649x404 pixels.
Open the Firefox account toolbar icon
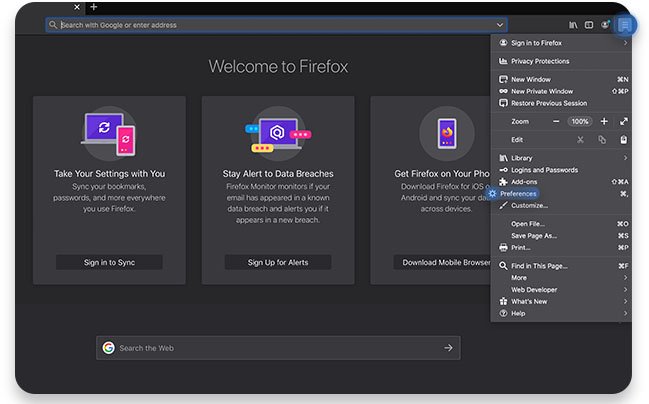[x=605, y=25]
